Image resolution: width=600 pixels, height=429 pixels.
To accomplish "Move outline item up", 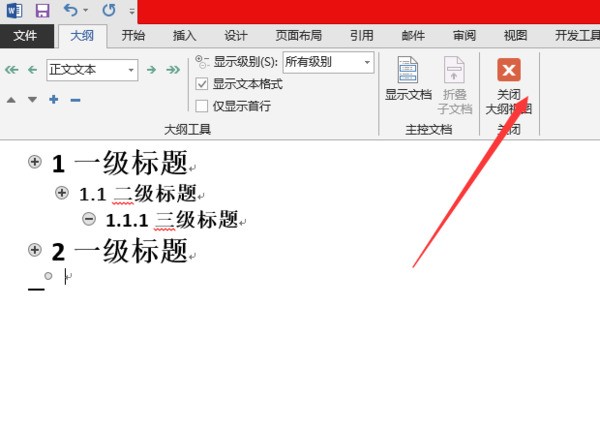I will click(x=11, y=99).
